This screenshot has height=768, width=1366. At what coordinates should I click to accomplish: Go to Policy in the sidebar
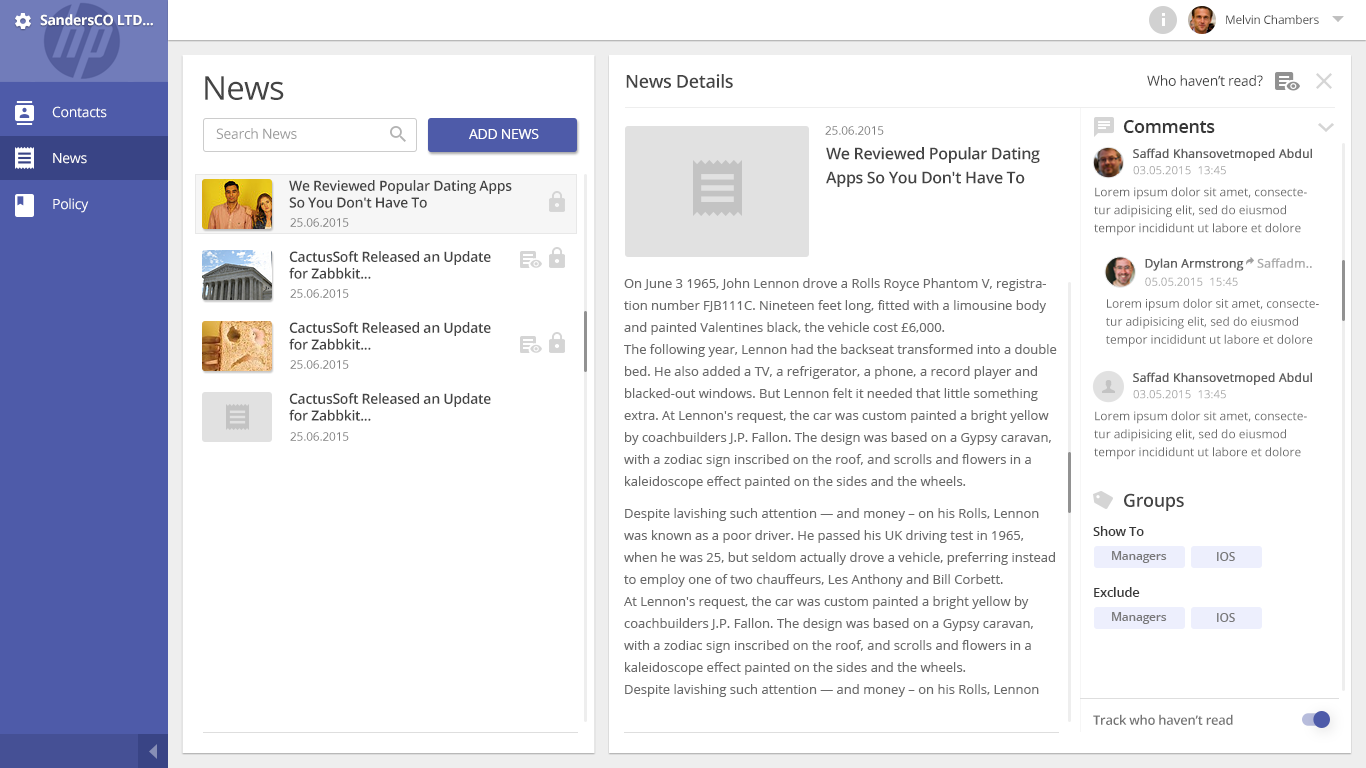pos(70,204)
